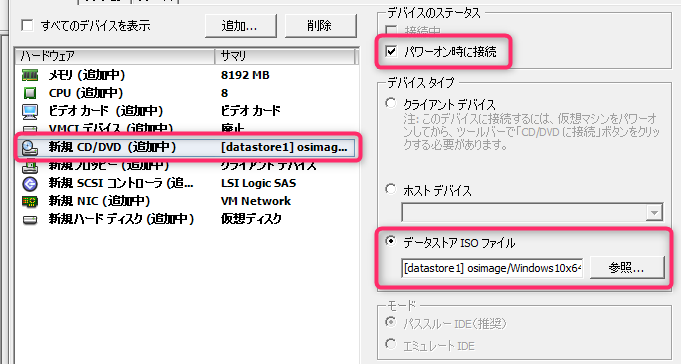Select エミュレート IDE radio button
The height and width of the screenshot is (364, 681).
[x=391, y=344]
